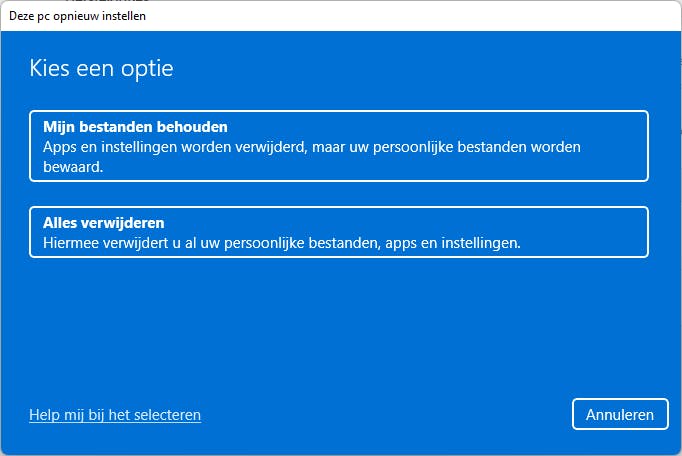682x456 pixels.
Task: Click the "Deze pc opnieuw instellen" title bar
Action: click(x=340, y=17)
